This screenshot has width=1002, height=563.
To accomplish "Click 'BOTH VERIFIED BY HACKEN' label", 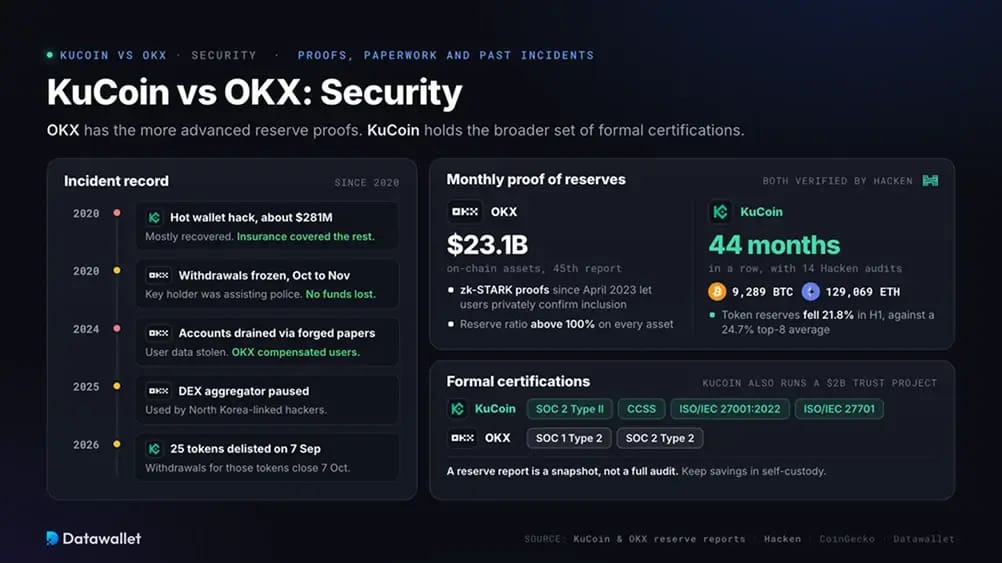I will (838, 181).
